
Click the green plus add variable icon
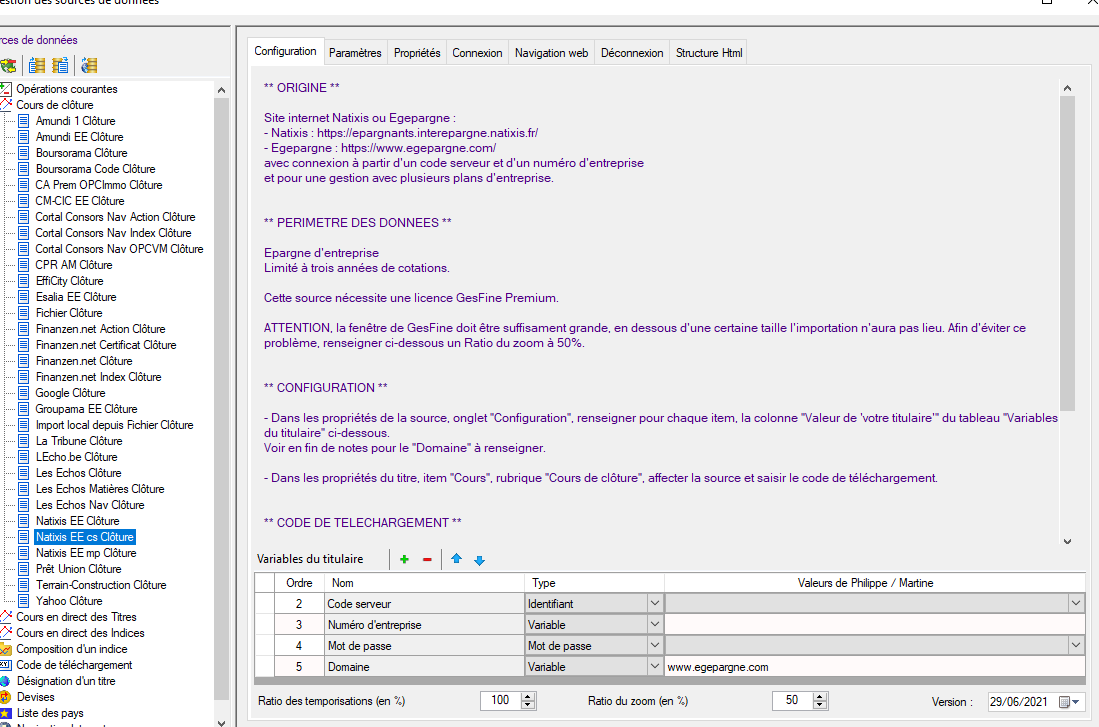[x=404, y=560]
